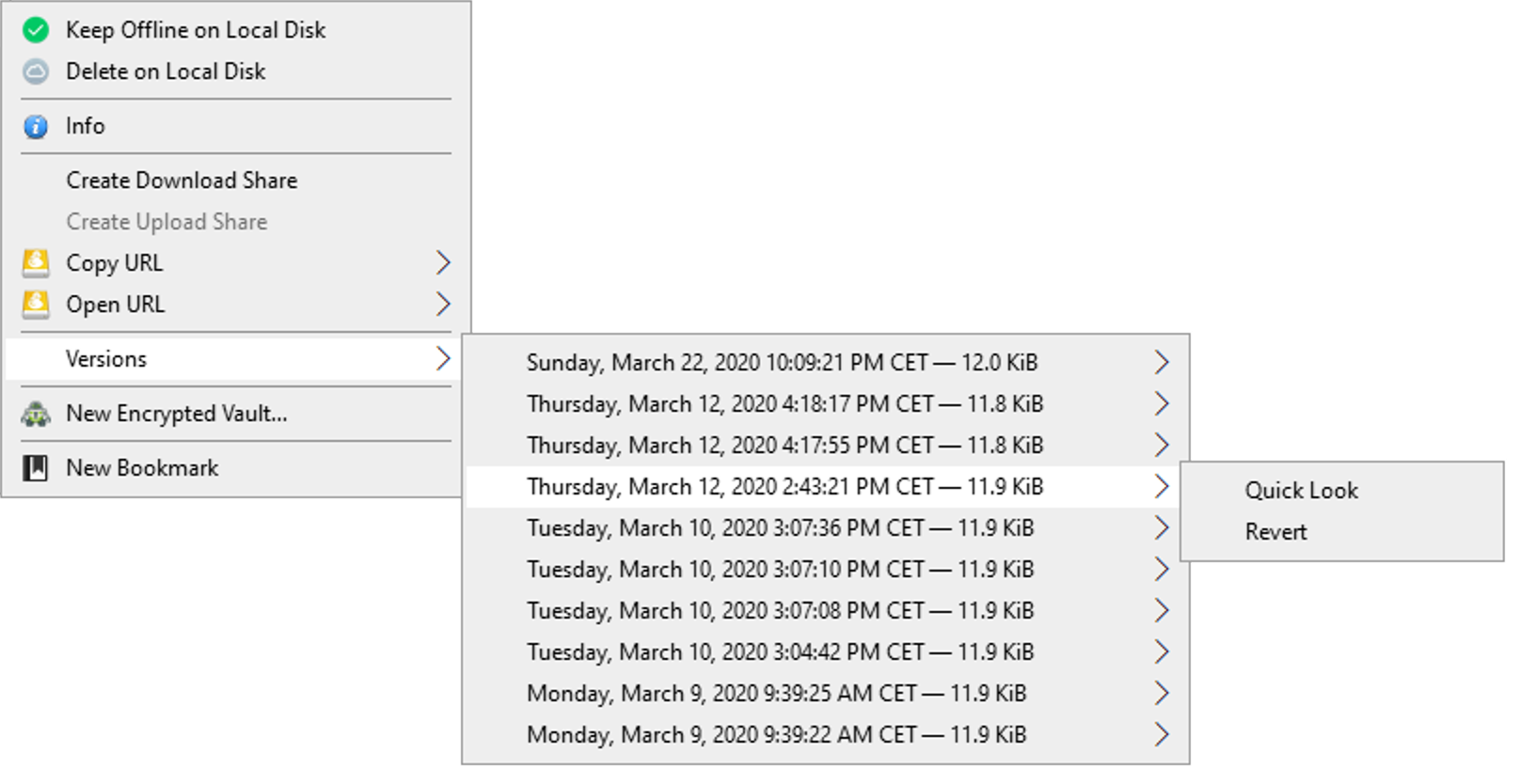Image resolution: width=1520 pixels, height=784 pixels.
Task: Click the New Bookmark book icon
Action: point(36,468)
